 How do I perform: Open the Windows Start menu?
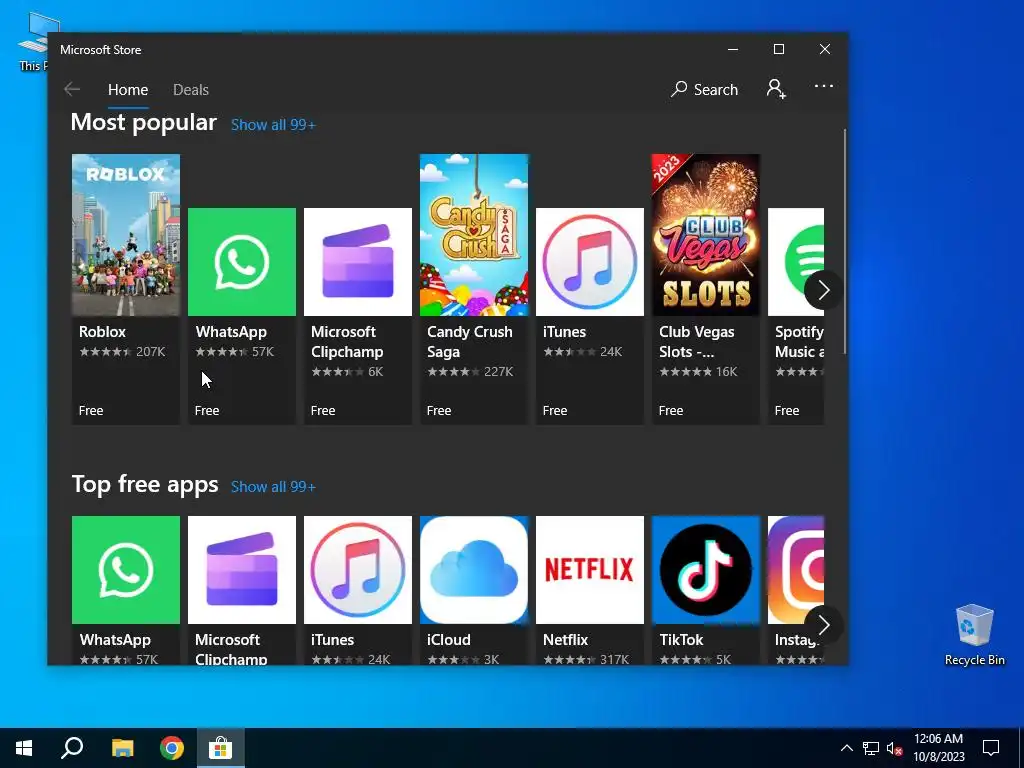click(24, 748)
